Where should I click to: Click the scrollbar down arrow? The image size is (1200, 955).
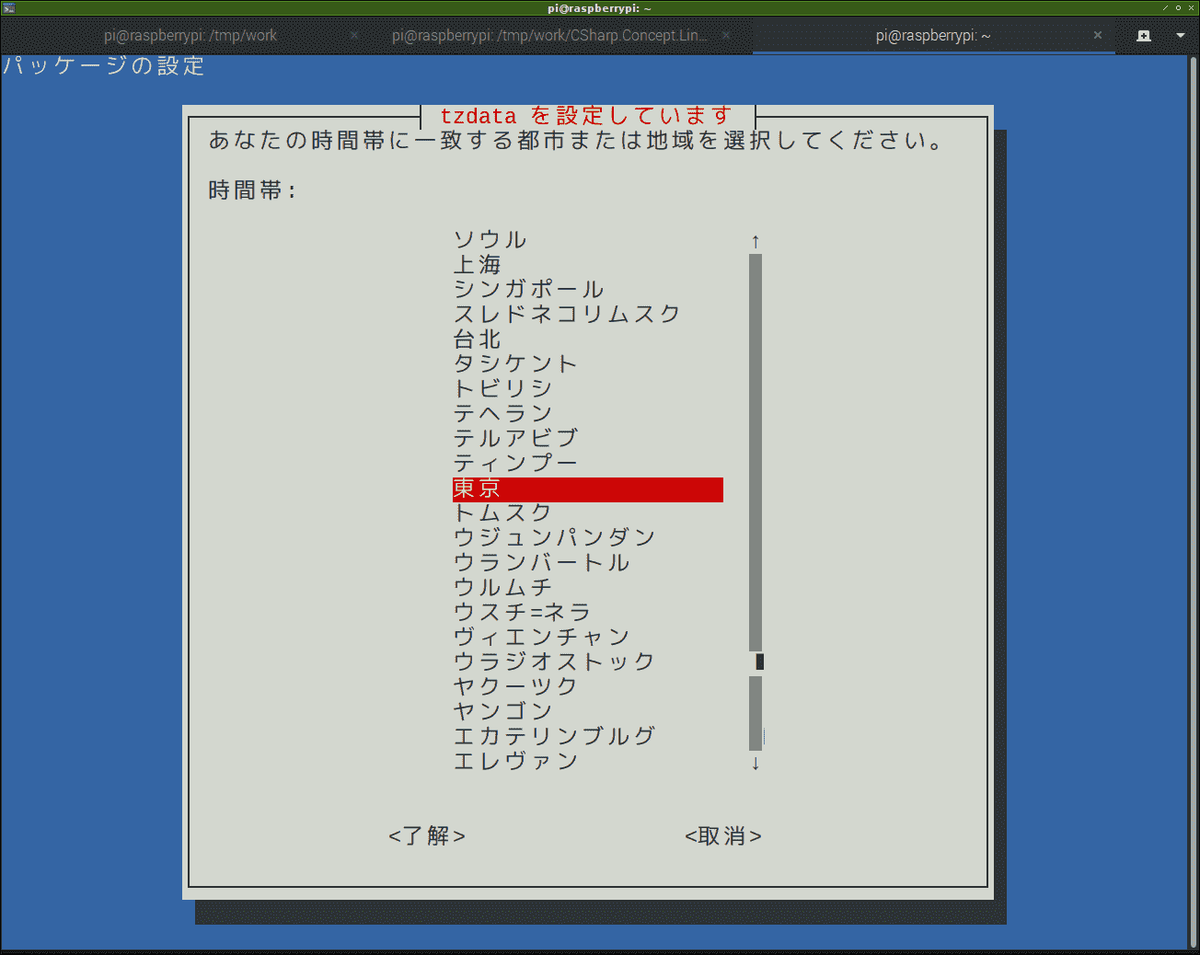pos(756,763)
